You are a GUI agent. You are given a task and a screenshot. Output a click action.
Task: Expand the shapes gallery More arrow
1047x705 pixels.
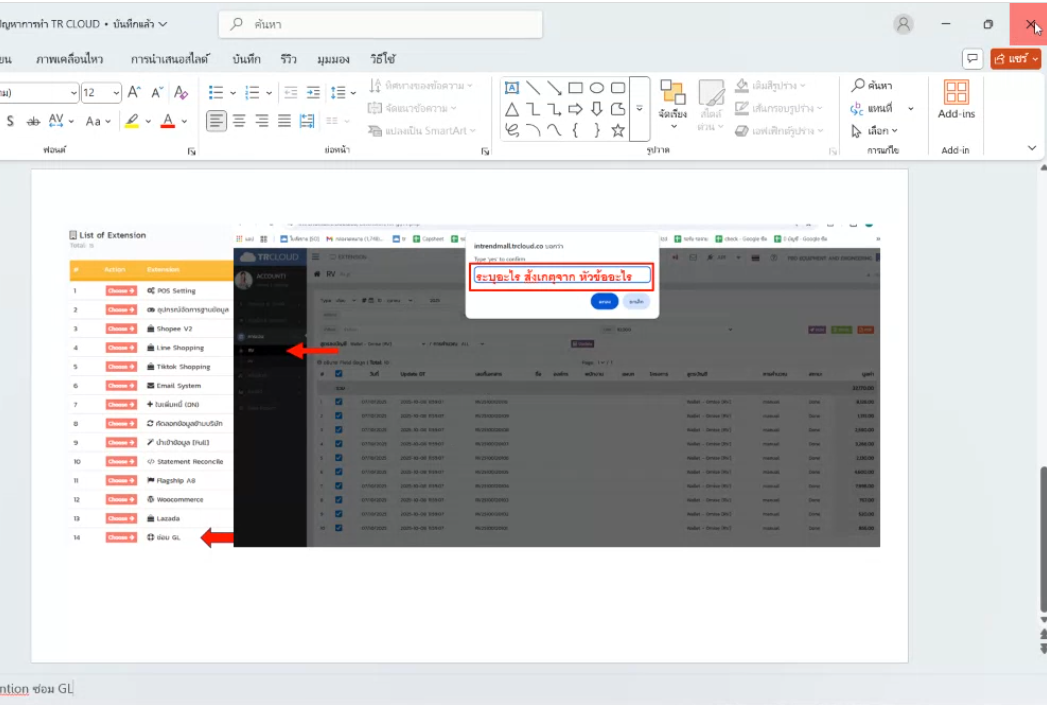tap(639, 109)
